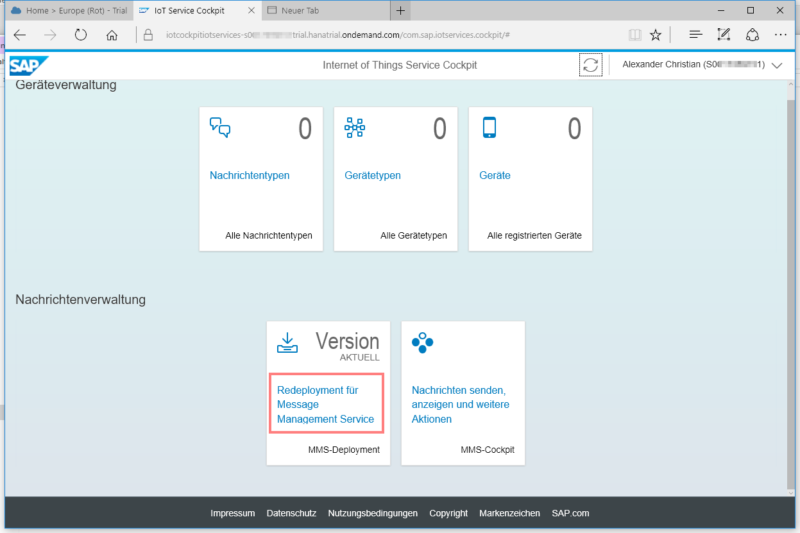
Task: Click the MMS-Cockpit tile caption
Action: (x=487, y=450)
